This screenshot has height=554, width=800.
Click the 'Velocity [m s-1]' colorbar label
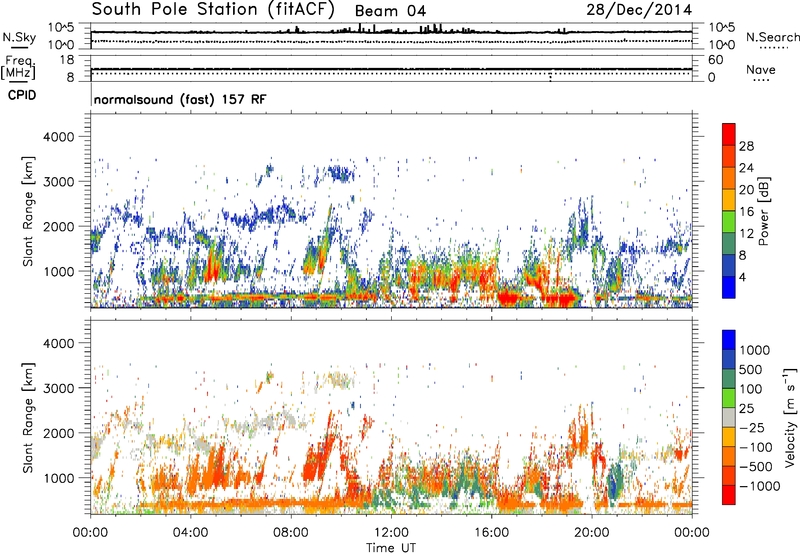point(791,418)
